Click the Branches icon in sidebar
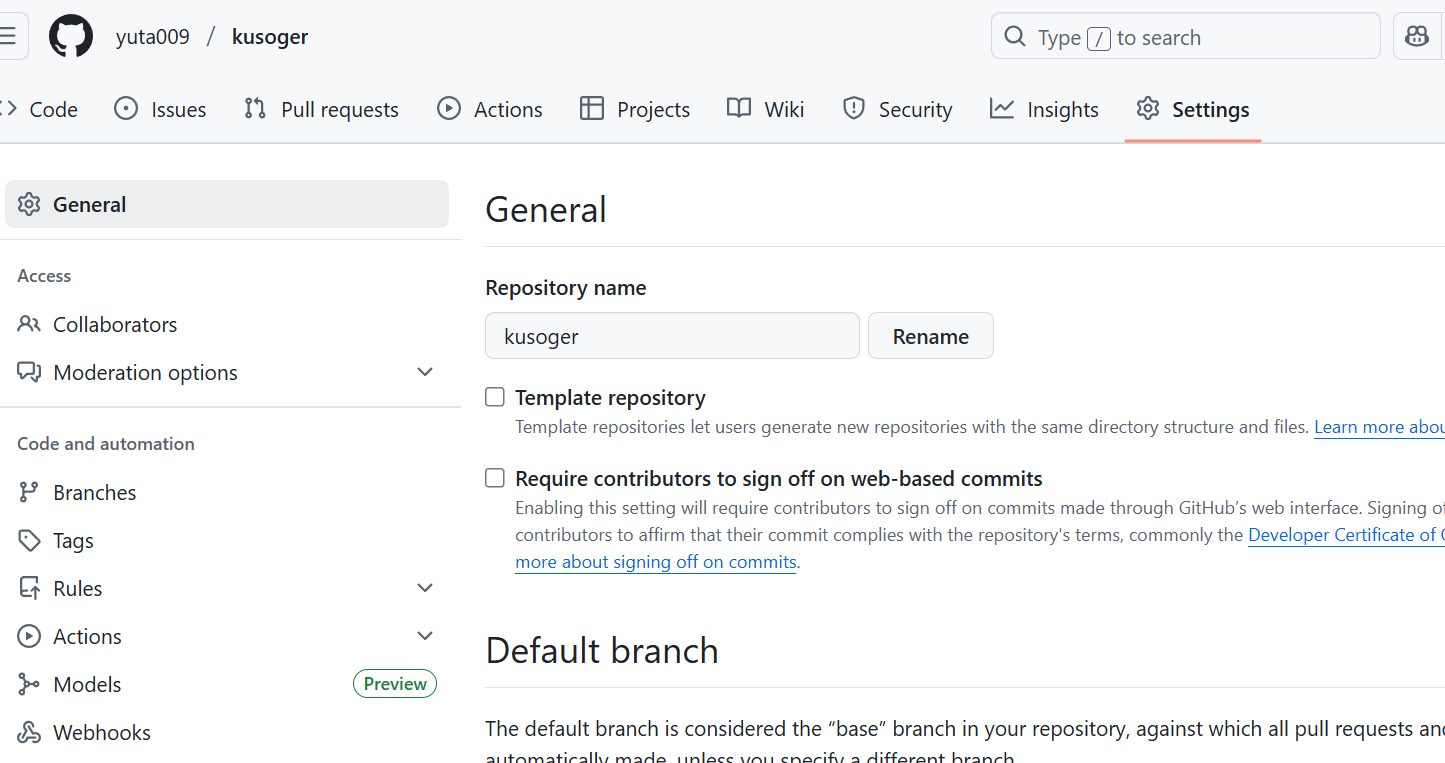The height and width of the screenshot is (763, 1445). pyautogui.click(x=29, y=492)
